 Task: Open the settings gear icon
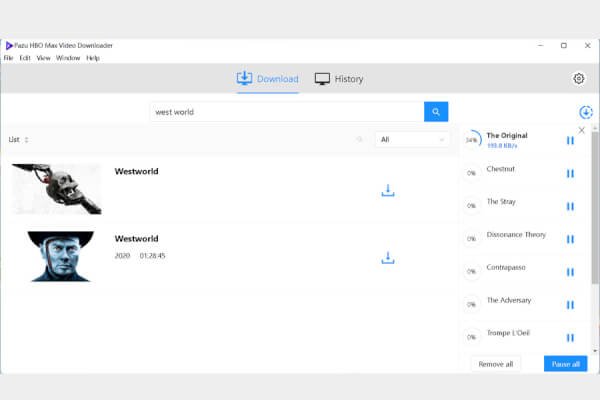pos(578,79)
